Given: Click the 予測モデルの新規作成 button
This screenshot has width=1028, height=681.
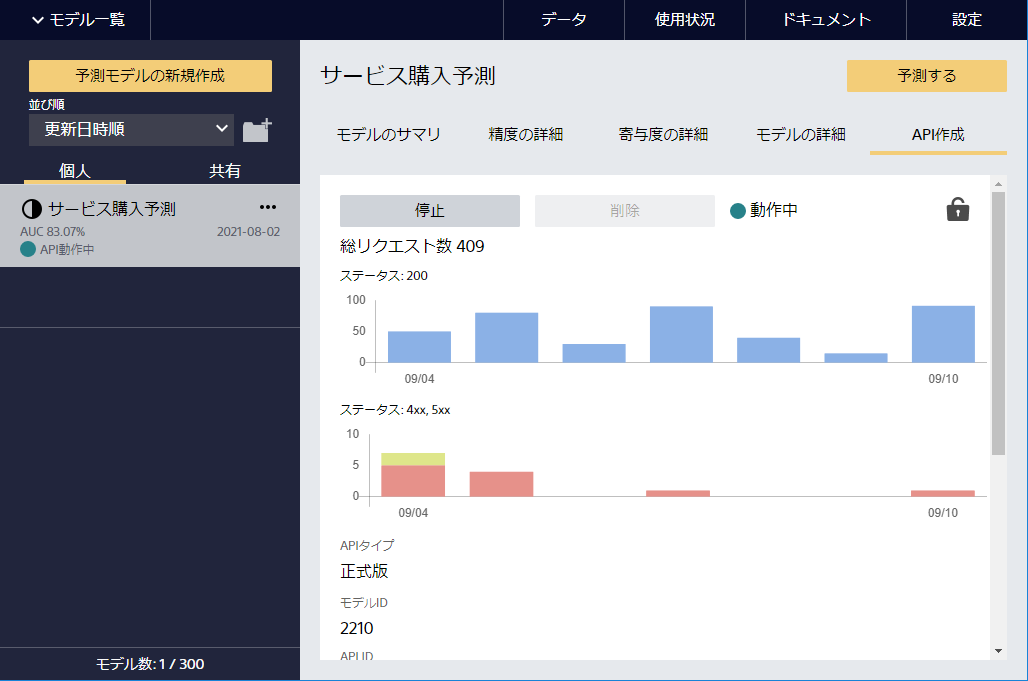Looking at the screenshot, I should (150, 75).
